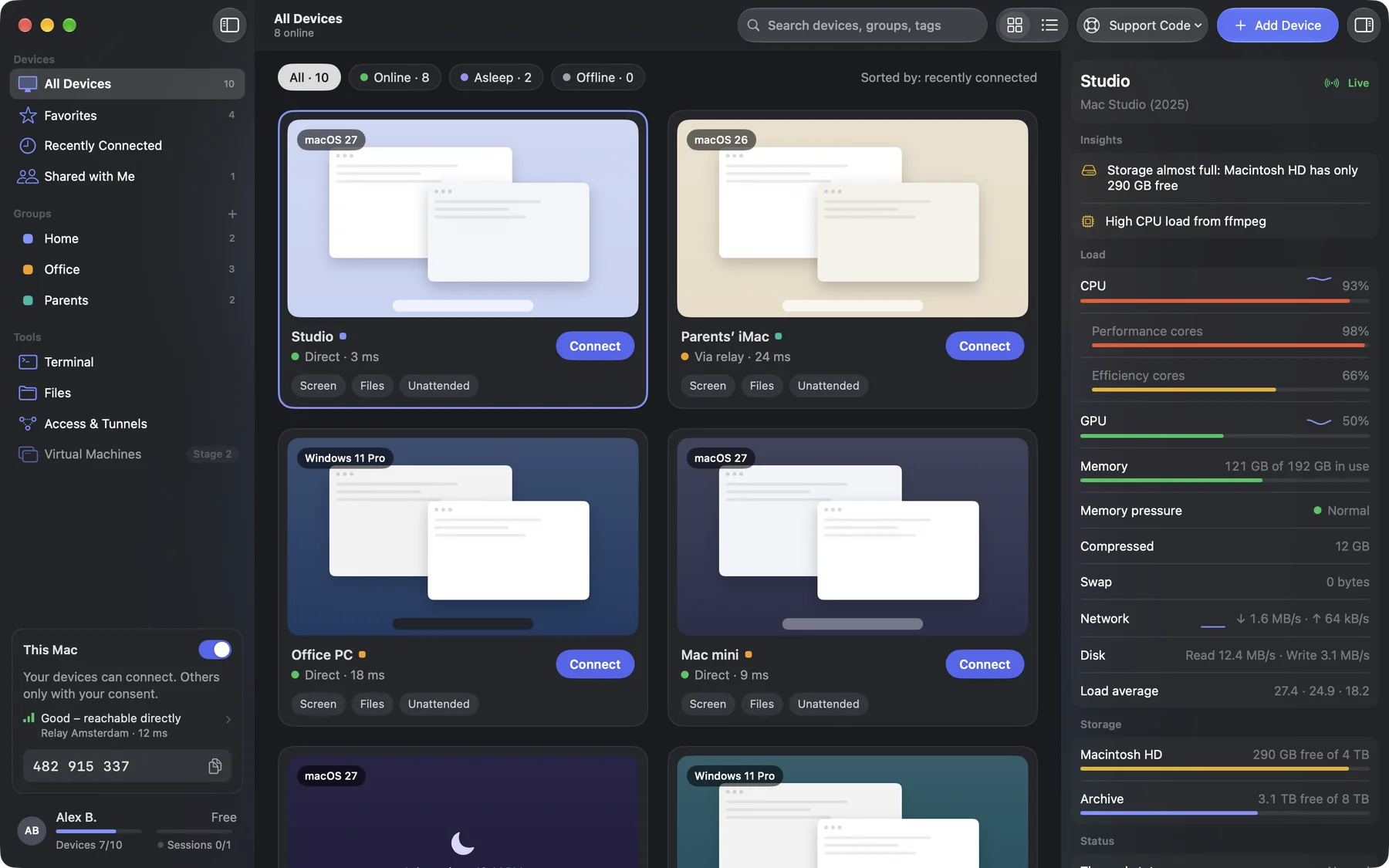
Task: Select the Parents group
Action: click(127, 300)
